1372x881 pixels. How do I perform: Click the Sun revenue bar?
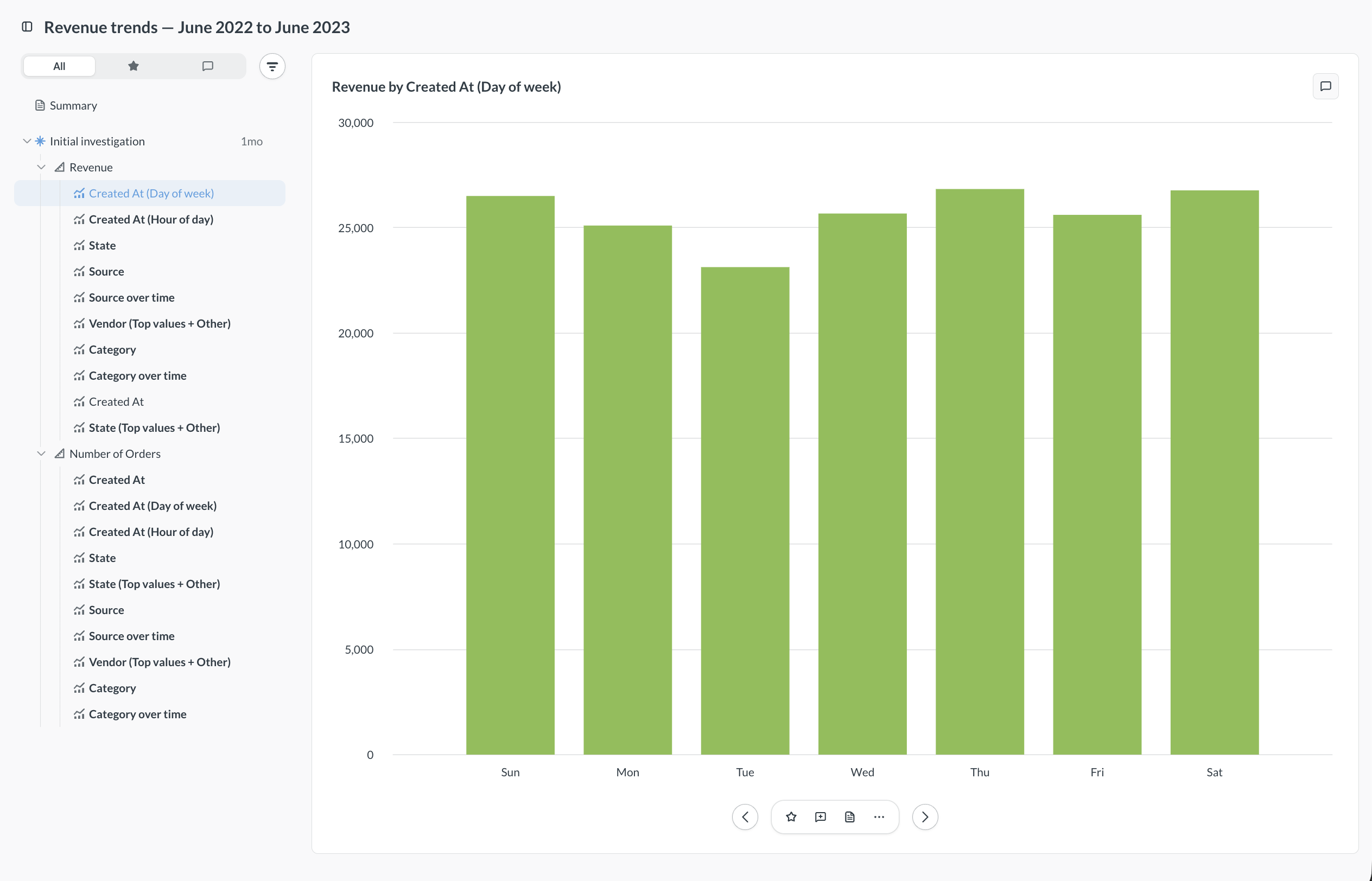(510, 475)
